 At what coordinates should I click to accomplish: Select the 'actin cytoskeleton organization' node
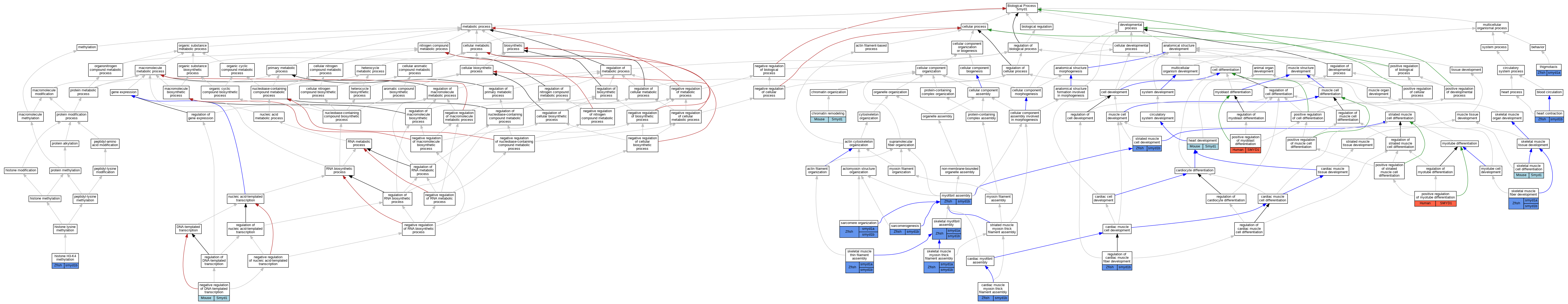click(859, 143)
